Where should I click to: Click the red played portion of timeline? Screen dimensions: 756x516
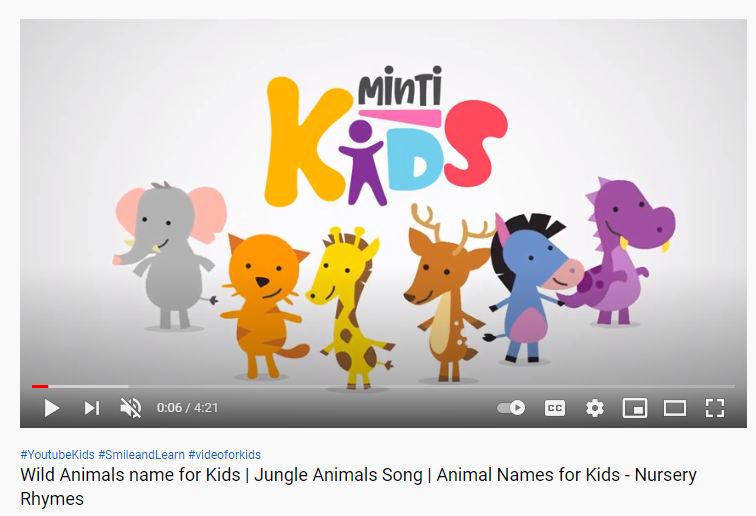[x=40, y=386]
